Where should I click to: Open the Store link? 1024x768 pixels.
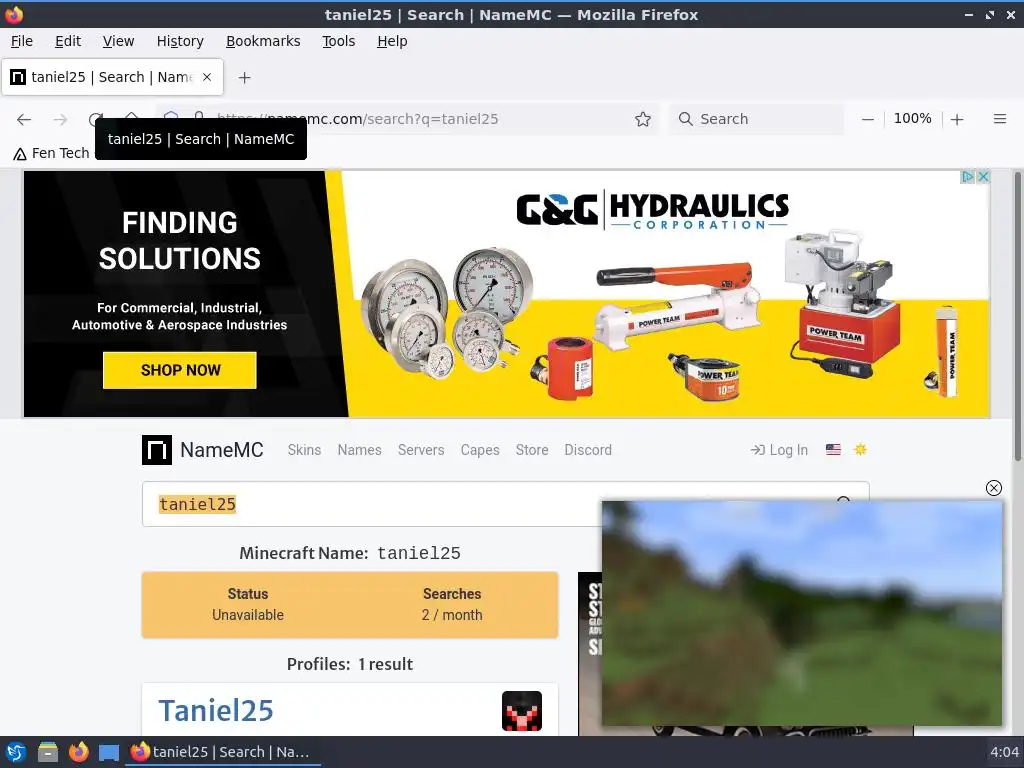[x=532, y=450]
